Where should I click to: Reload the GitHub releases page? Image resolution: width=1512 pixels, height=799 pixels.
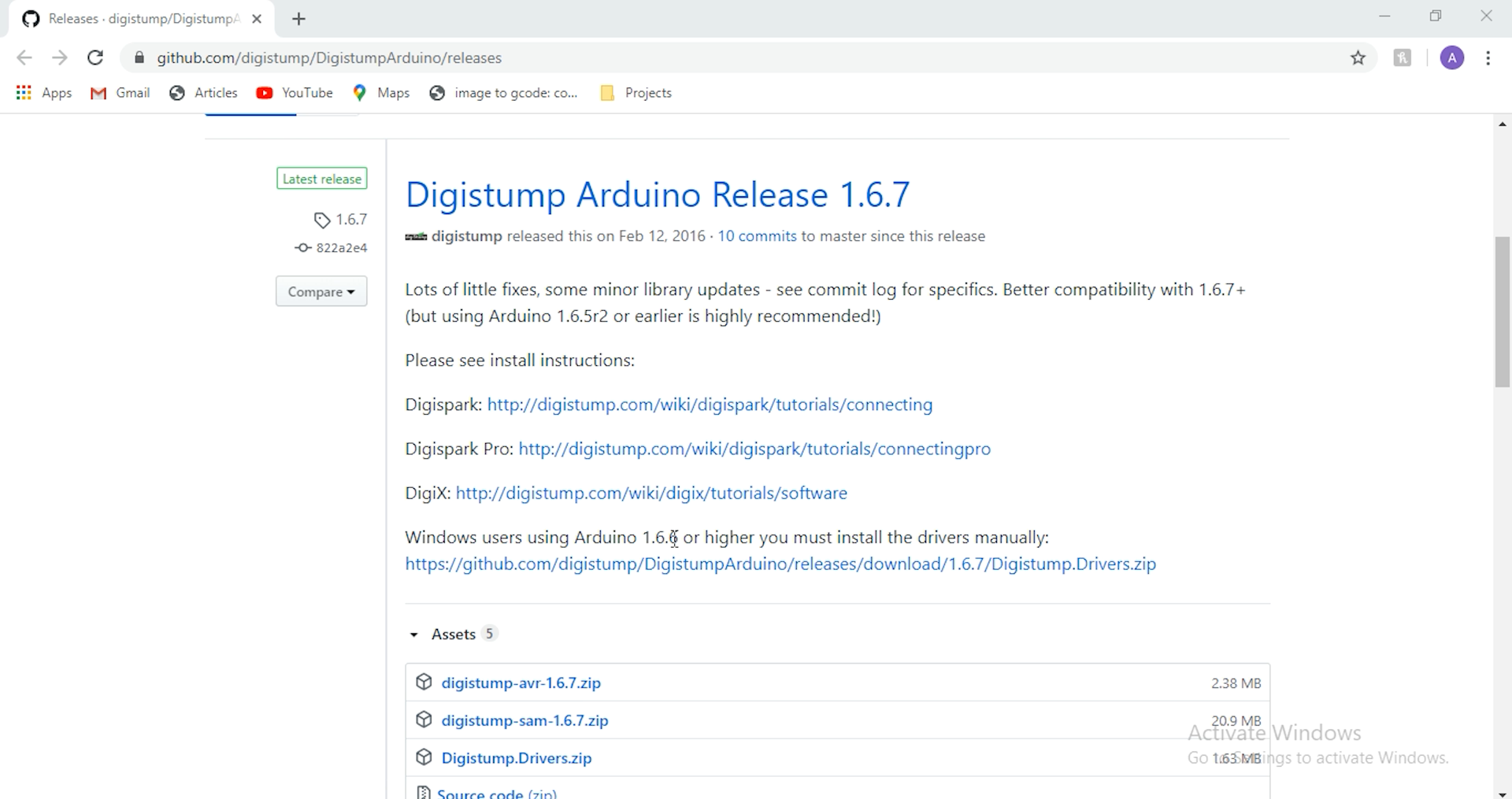[95, 57]
